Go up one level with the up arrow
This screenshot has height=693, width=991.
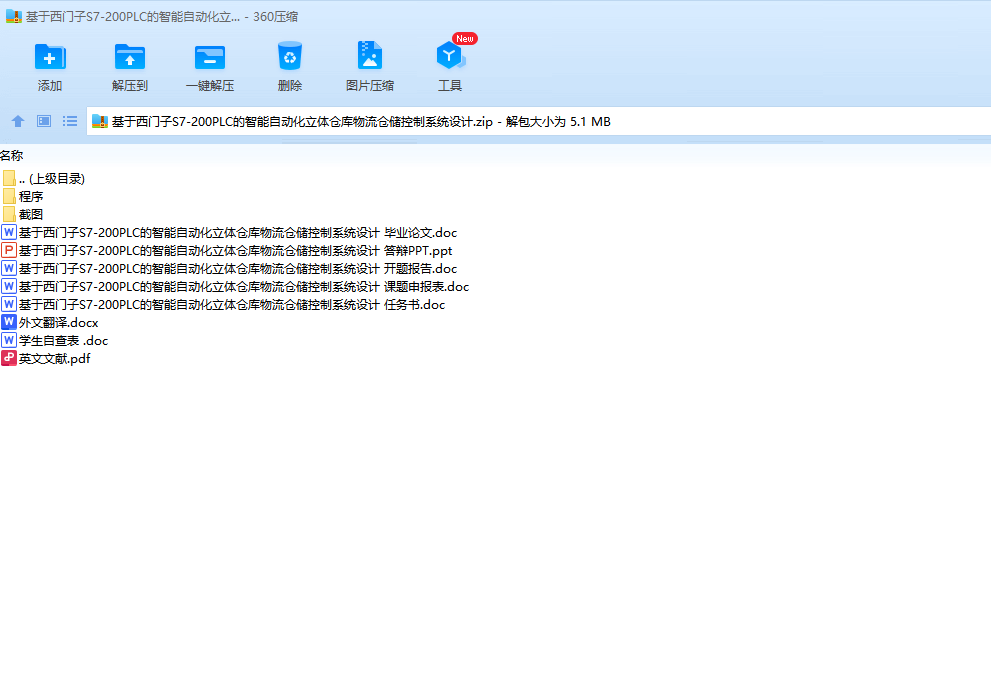18,121
